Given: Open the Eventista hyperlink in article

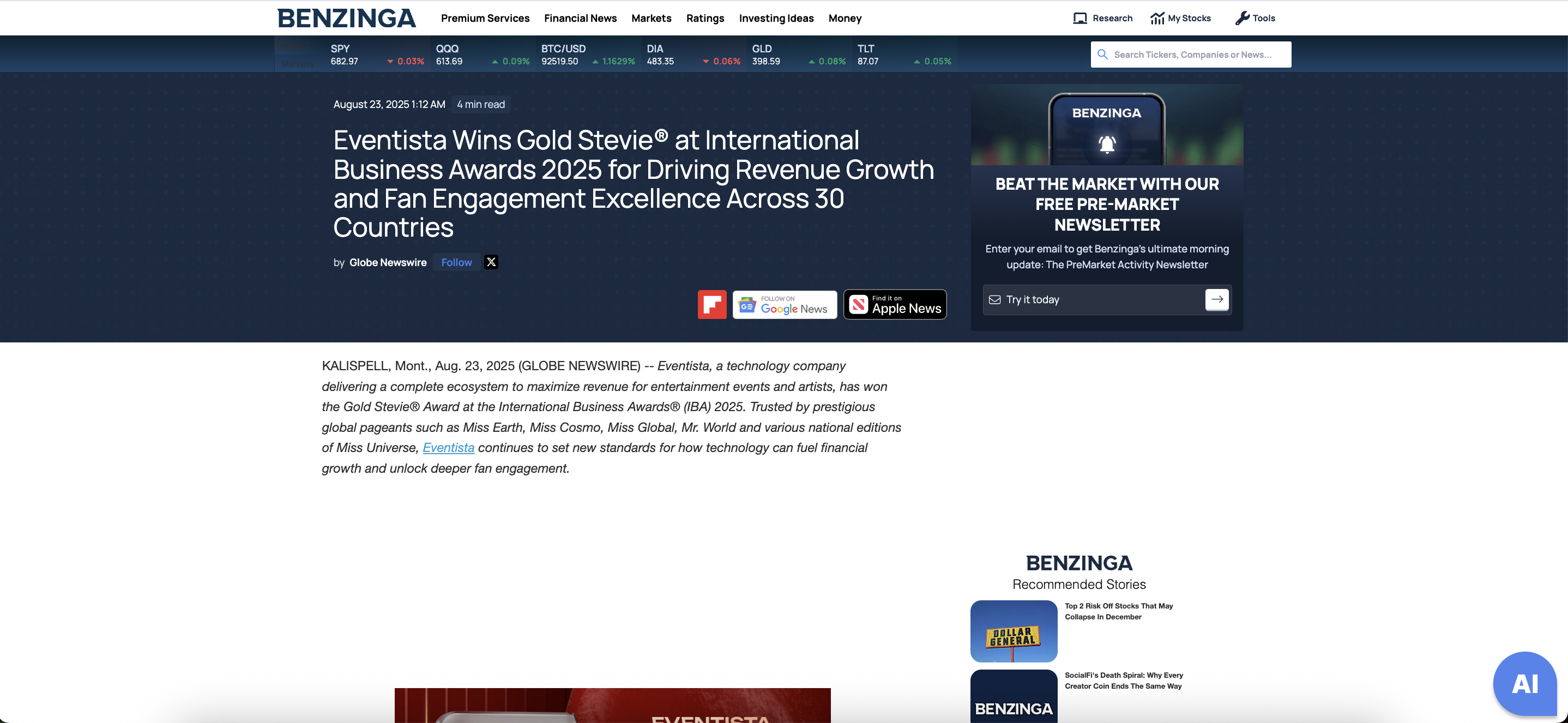Looking at the screenshot, I should point(449,448).
